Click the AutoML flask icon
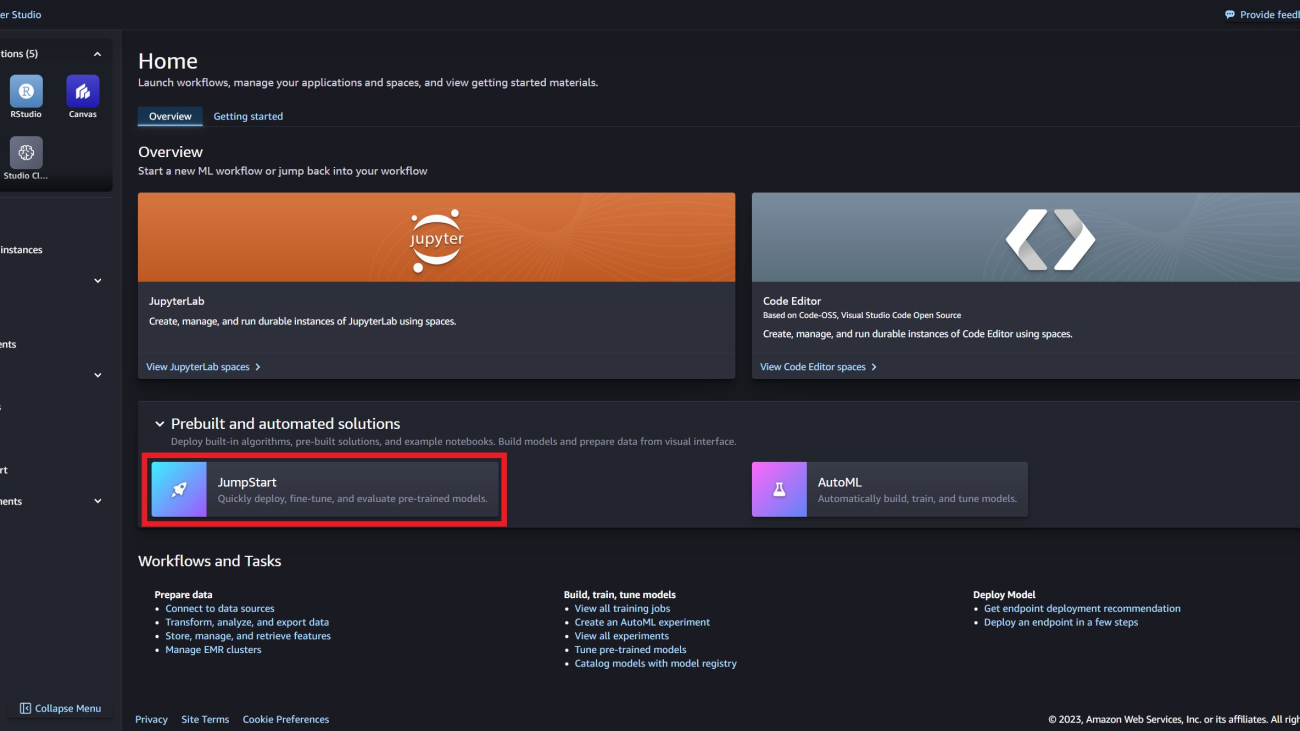 coord(779,489)
